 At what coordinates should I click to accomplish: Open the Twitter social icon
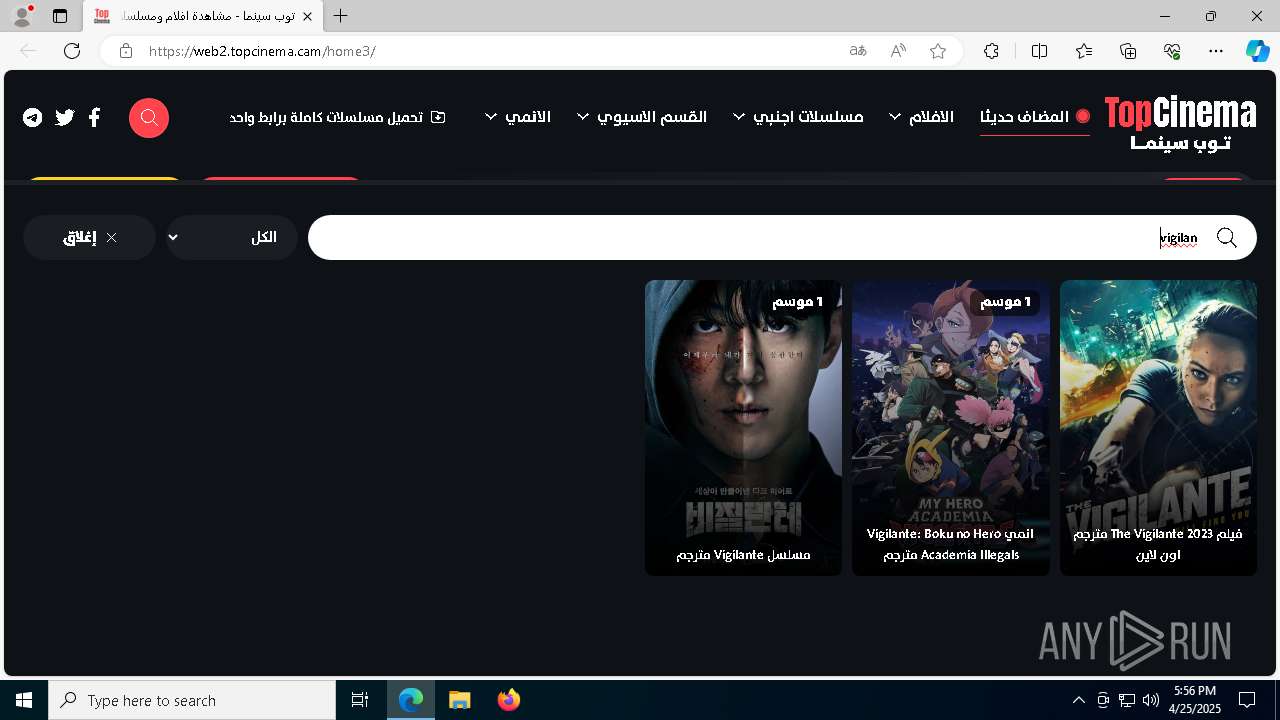pos(65,118)
